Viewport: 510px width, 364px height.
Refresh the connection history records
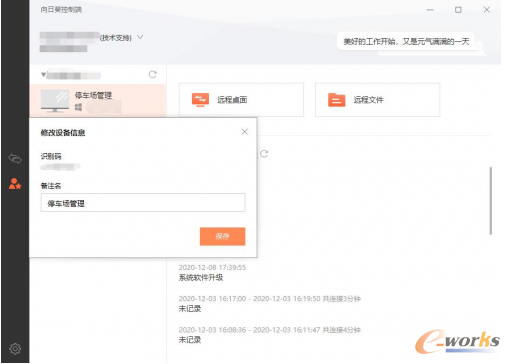pos(264,154)
